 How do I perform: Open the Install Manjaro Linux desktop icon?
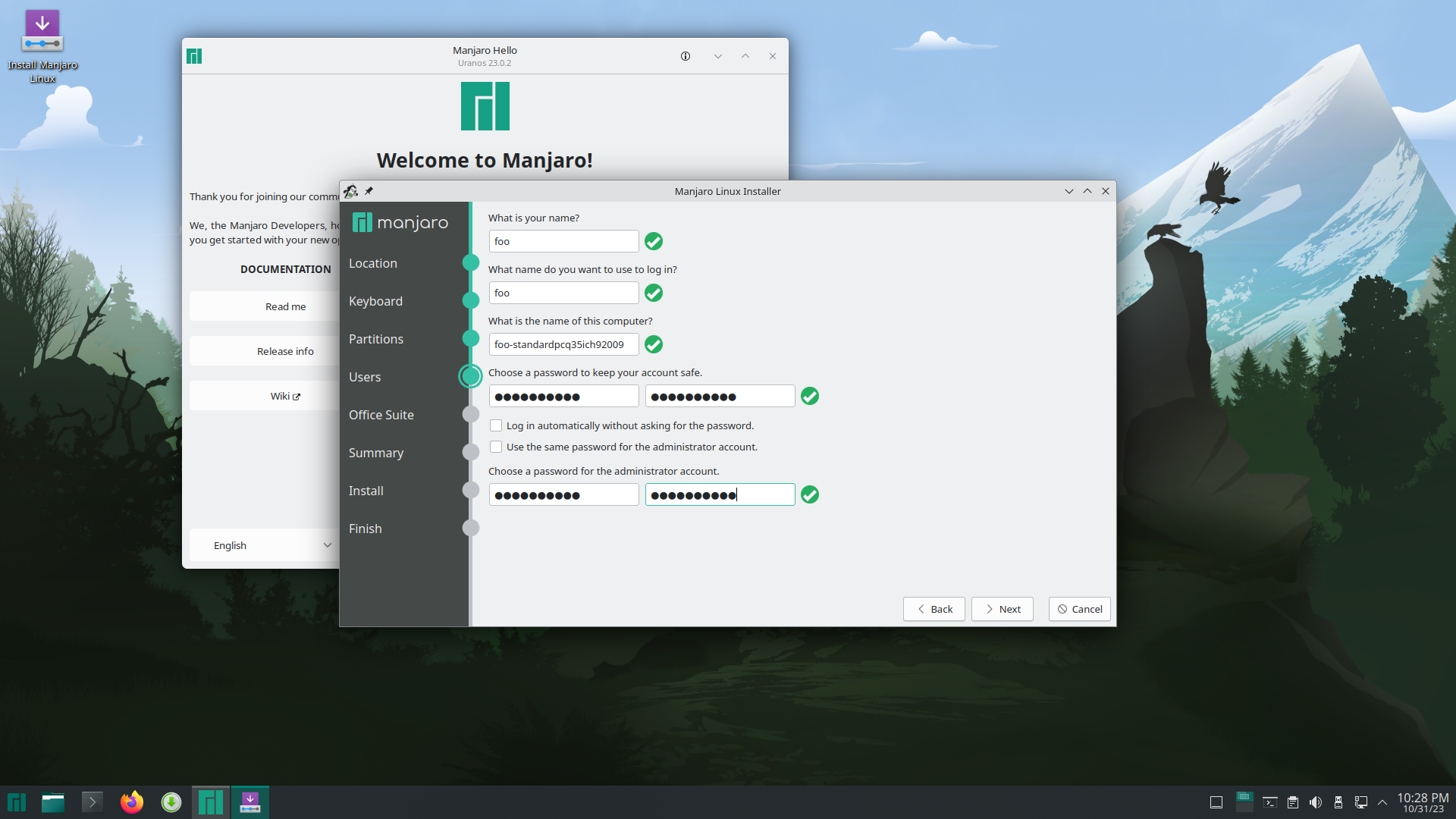tap(42, 45)
